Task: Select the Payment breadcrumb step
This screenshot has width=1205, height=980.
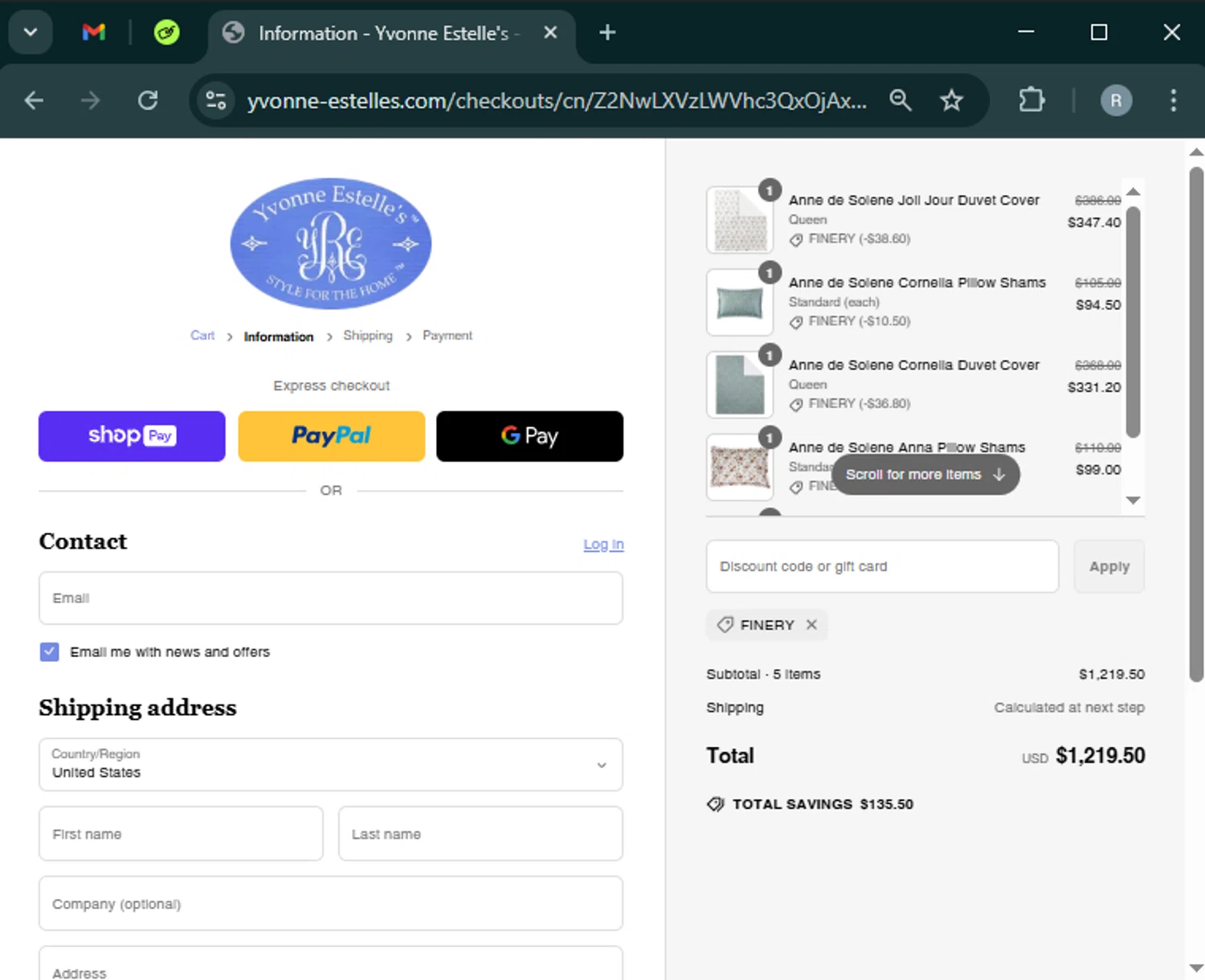Action: pos(447,336)
